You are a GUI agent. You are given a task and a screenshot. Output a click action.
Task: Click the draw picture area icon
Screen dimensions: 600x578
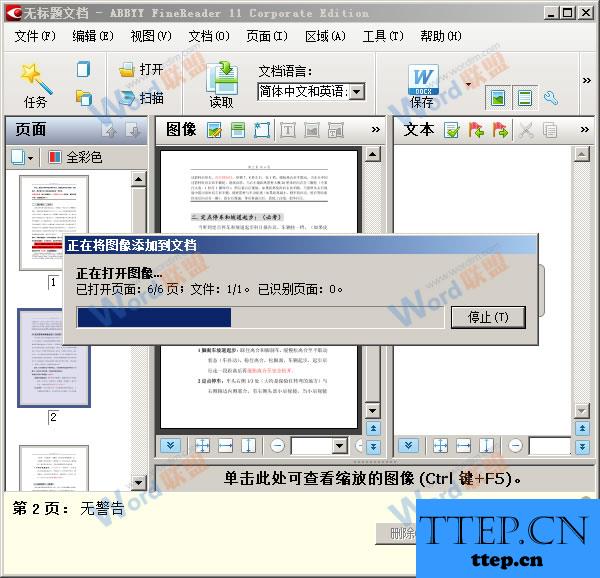click(x=312, y=130)
